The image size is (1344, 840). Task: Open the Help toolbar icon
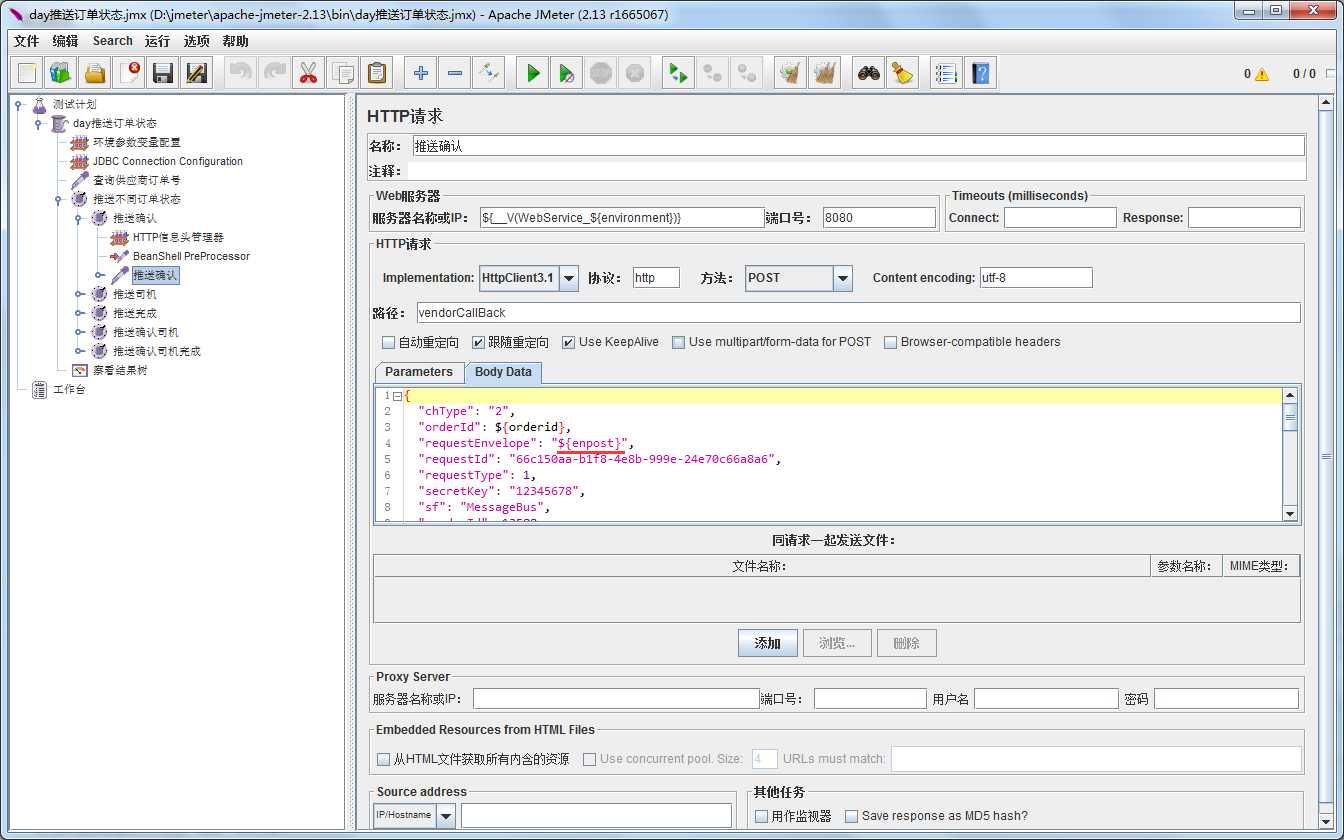981,73
